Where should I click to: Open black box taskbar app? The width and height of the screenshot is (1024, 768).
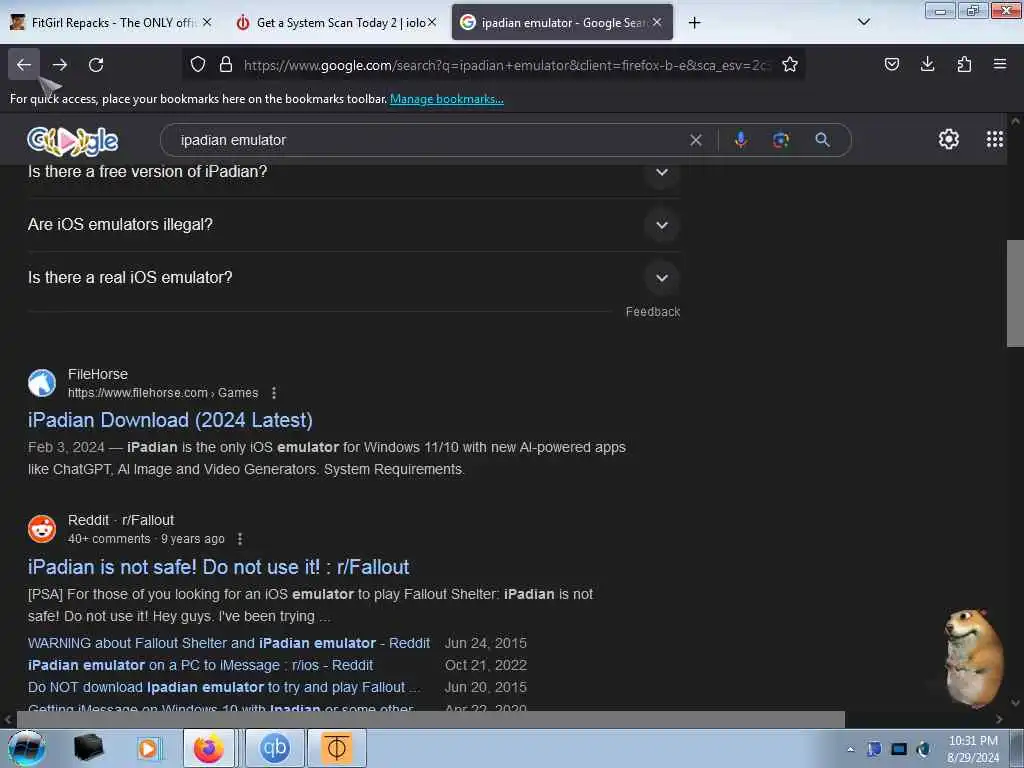[x=88, y=748]
